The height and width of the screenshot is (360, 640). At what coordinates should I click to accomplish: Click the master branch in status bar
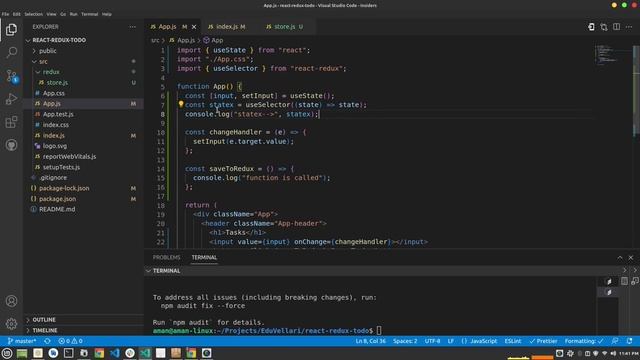pos(22,341)
